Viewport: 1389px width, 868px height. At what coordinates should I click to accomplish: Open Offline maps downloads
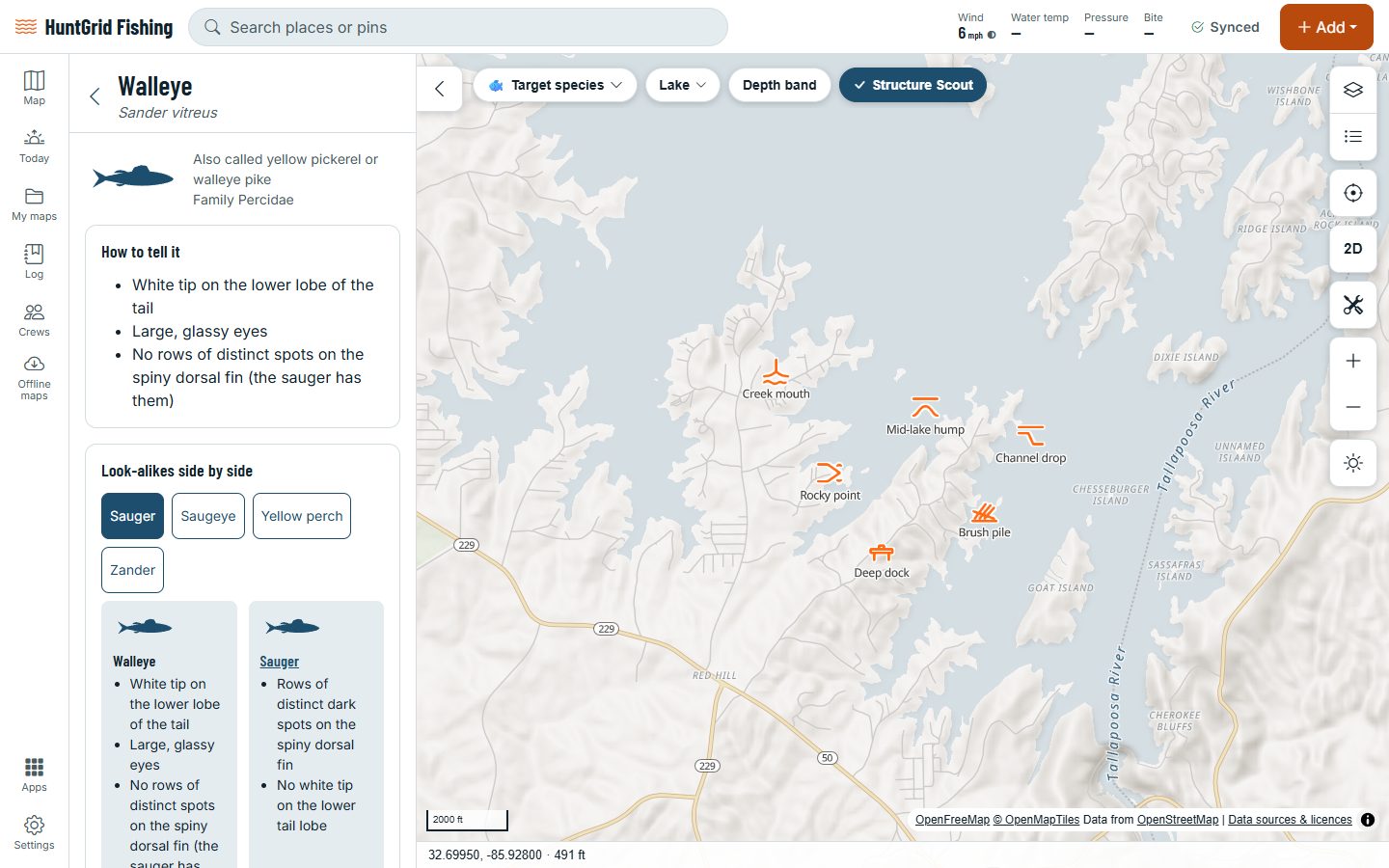click(34, 378)
